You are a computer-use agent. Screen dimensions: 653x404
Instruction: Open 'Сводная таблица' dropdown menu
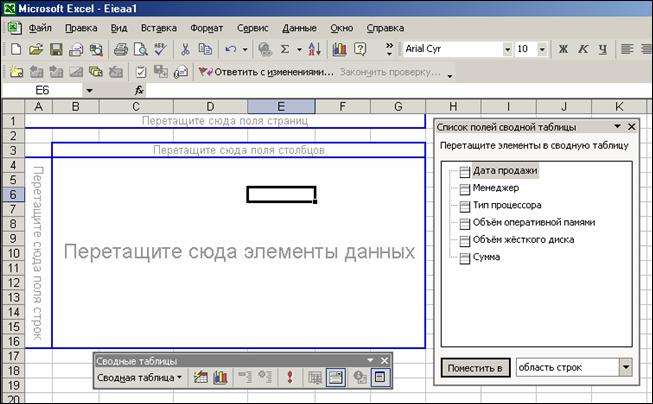pos(139,378)
